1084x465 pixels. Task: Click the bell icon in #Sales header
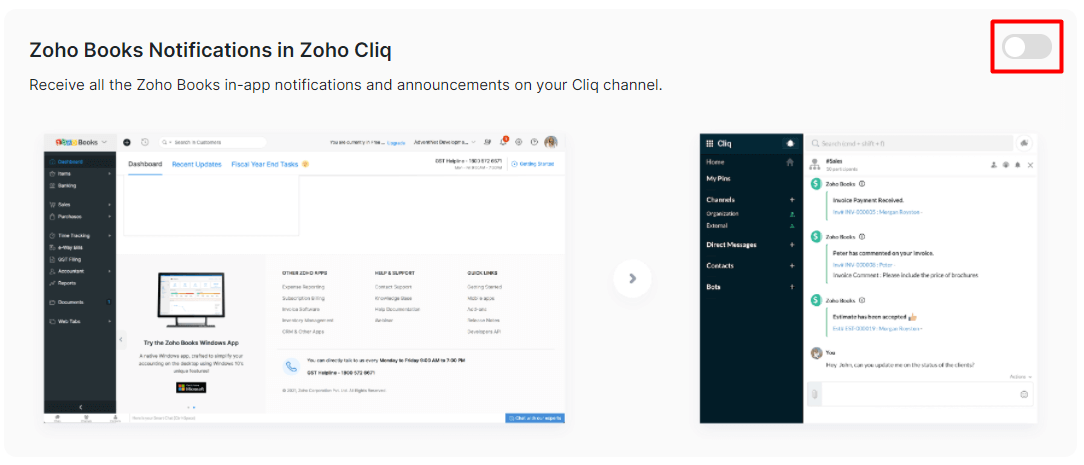point(1017,165)
